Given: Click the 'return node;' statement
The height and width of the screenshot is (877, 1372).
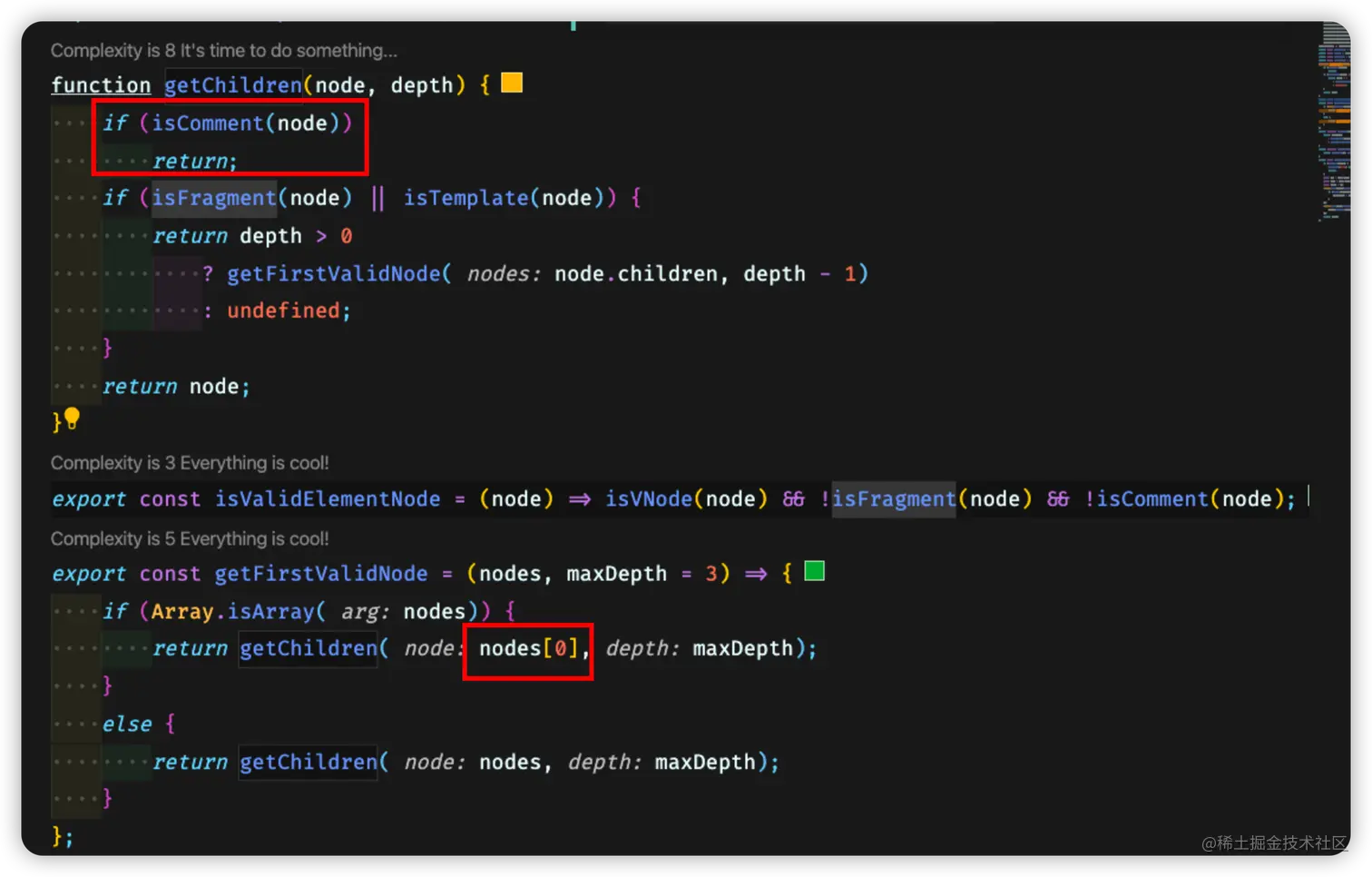Looking at the screenshot, I should [176, 387].
